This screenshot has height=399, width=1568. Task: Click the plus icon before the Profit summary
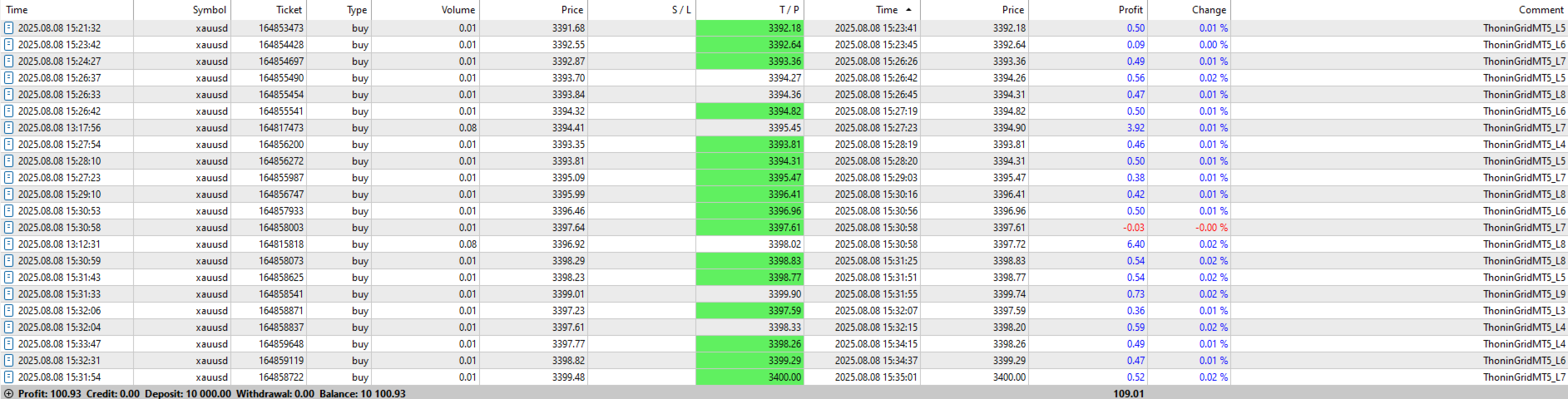click(9, 393)
